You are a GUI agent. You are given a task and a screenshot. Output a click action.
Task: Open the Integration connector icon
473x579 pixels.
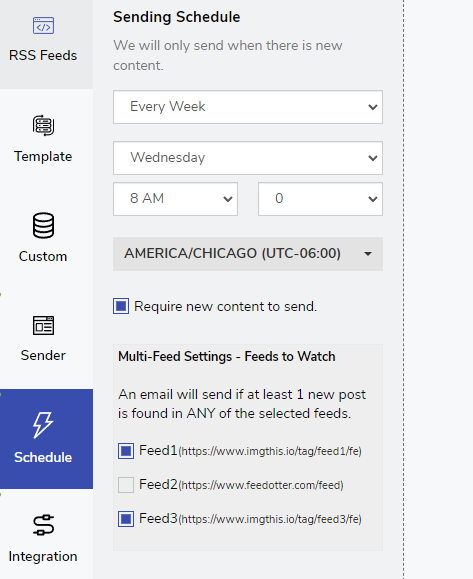(x=43, y=525)
